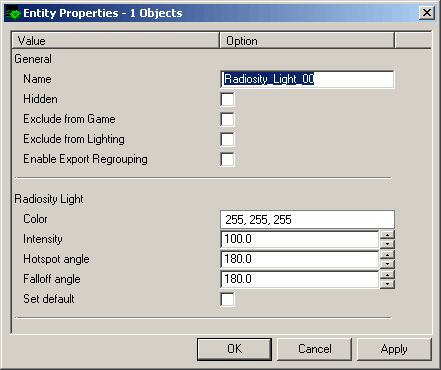This screenshot has width=441, height=370.
Task: Select the General section label
Action: pos(33,59)
